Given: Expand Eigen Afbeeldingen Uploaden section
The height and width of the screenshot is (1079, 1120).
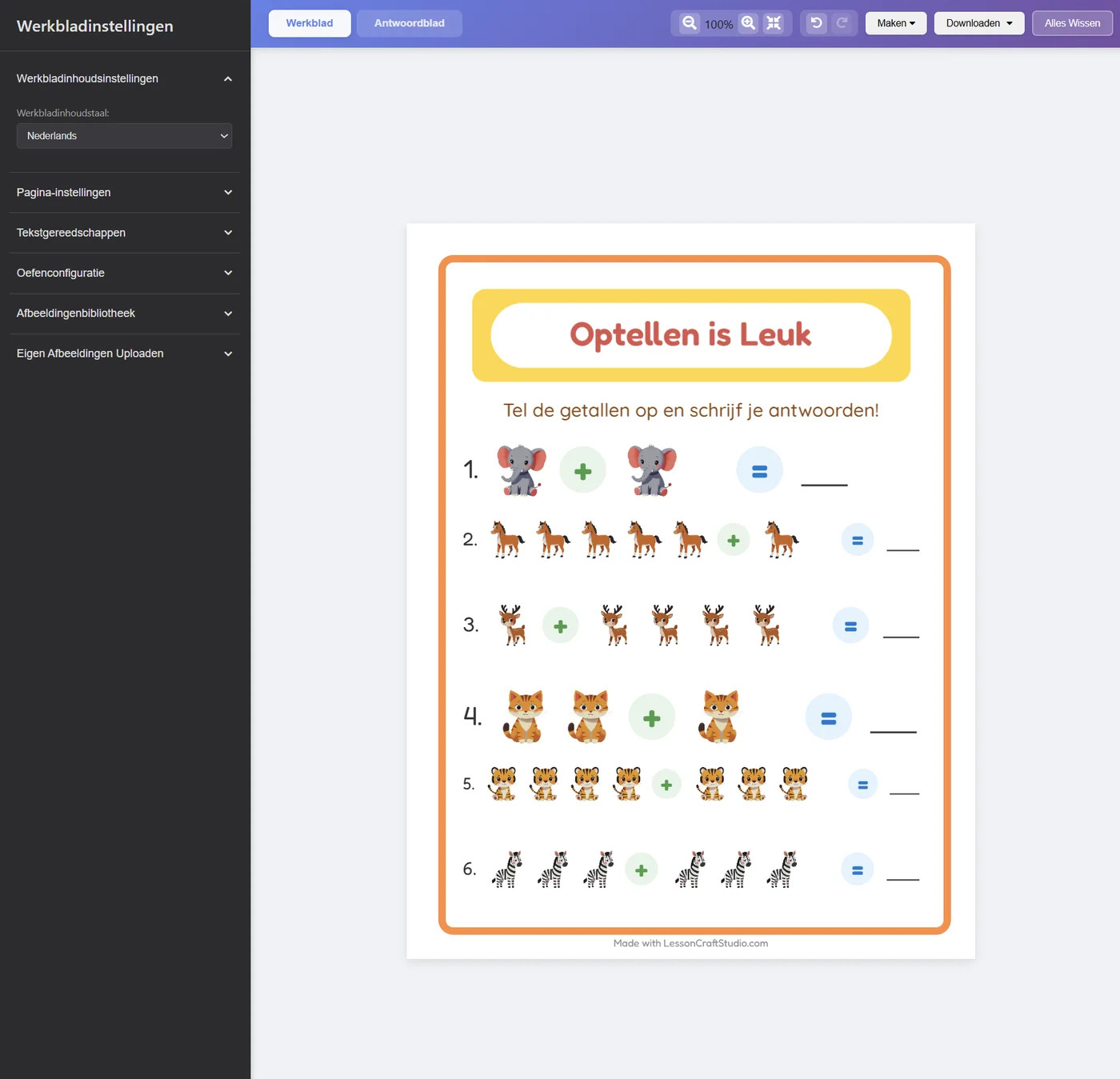Looking at the screenshot, I should tap(125, 354).
